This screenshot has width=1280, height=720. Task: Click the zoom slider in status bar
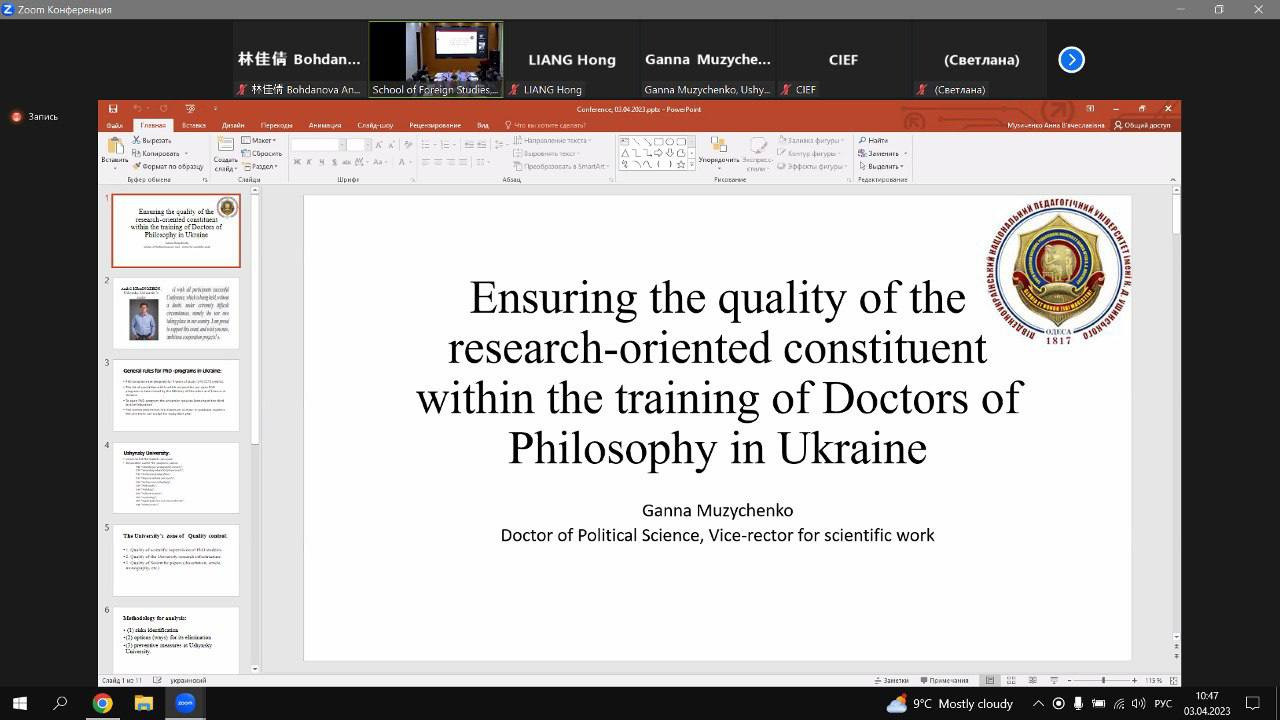point(1102,680)
